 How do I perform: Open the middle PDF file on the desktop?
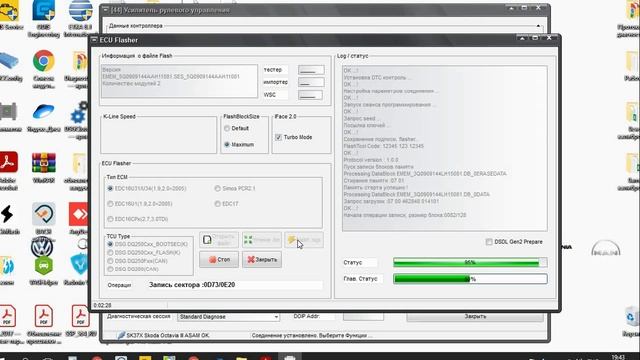(x=43, y=316)
